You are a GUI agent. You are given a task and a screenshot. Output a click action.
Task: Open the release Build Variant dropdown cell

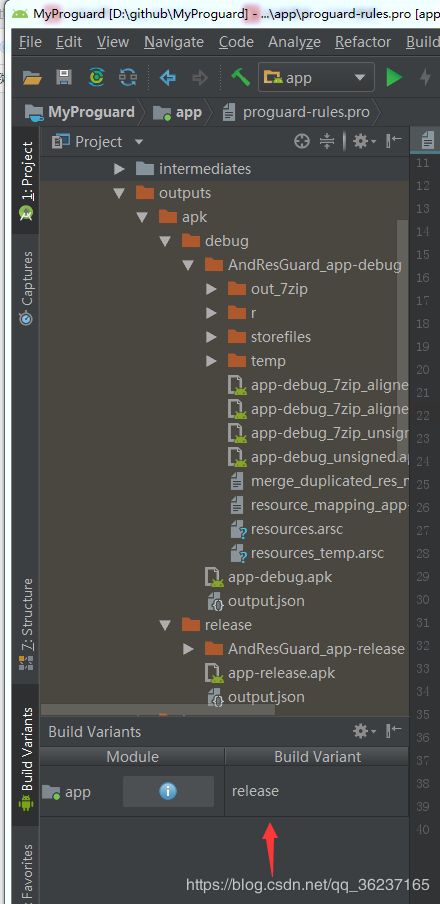pyautogui.click(x=316, y=791)
